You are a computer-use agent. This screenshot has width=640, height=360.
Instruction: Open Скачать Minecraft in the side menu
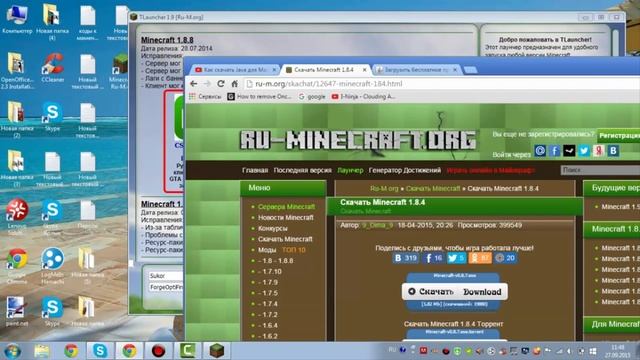coord(285,239)
